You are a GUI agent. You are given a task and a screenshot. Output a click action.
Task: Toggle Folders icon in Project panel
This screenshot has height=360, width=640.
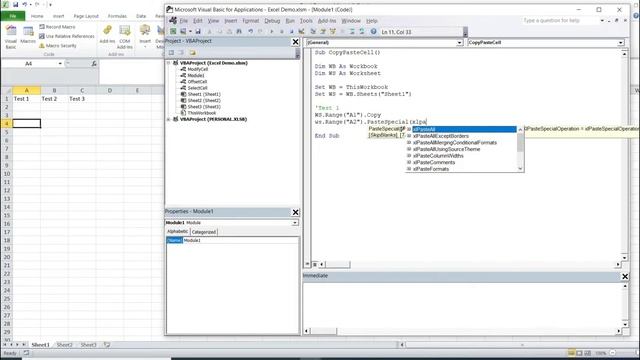click(x=192, y=53)
